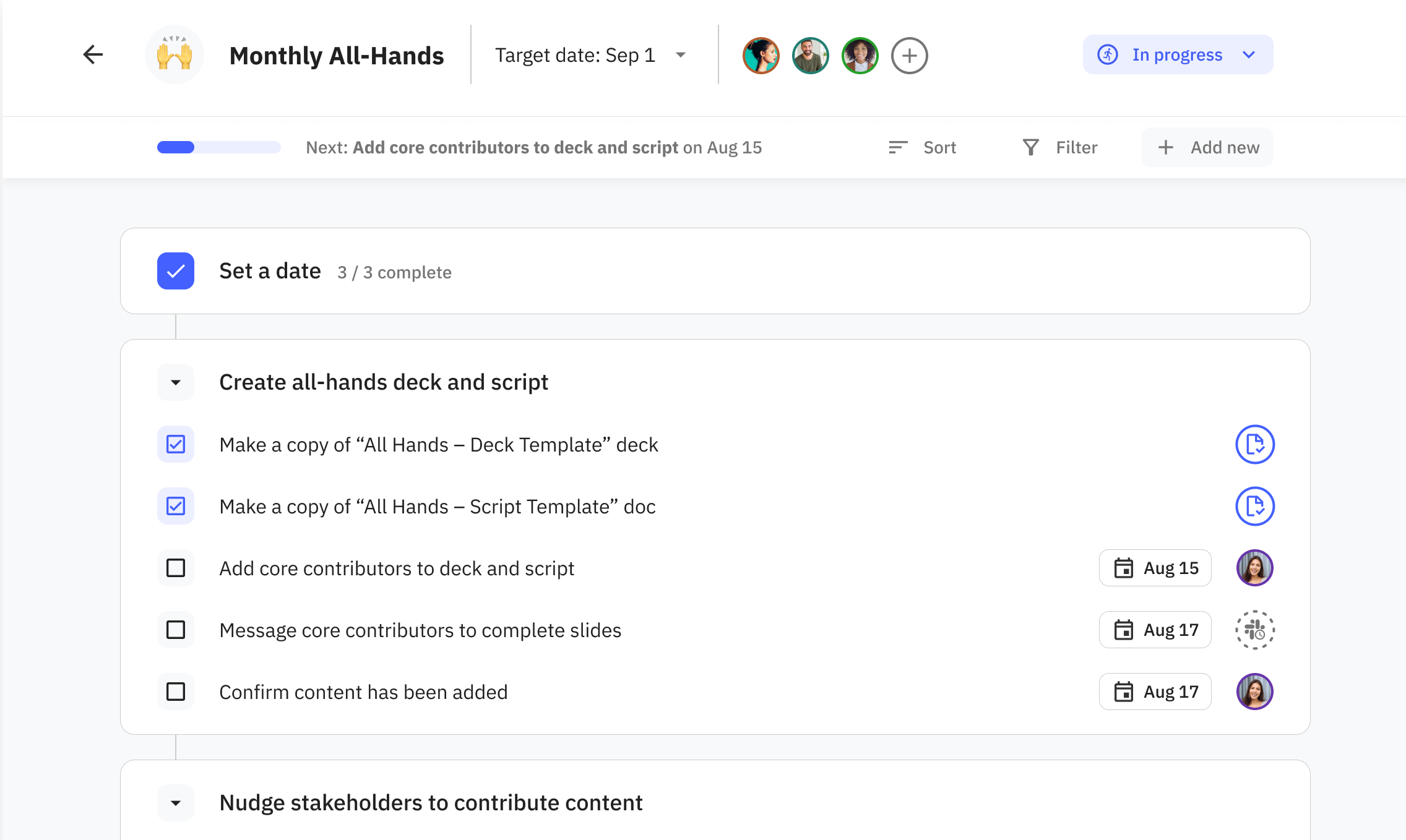
Task: Collapse the Create all-hands deck and script section
Action: pos(176,382)
